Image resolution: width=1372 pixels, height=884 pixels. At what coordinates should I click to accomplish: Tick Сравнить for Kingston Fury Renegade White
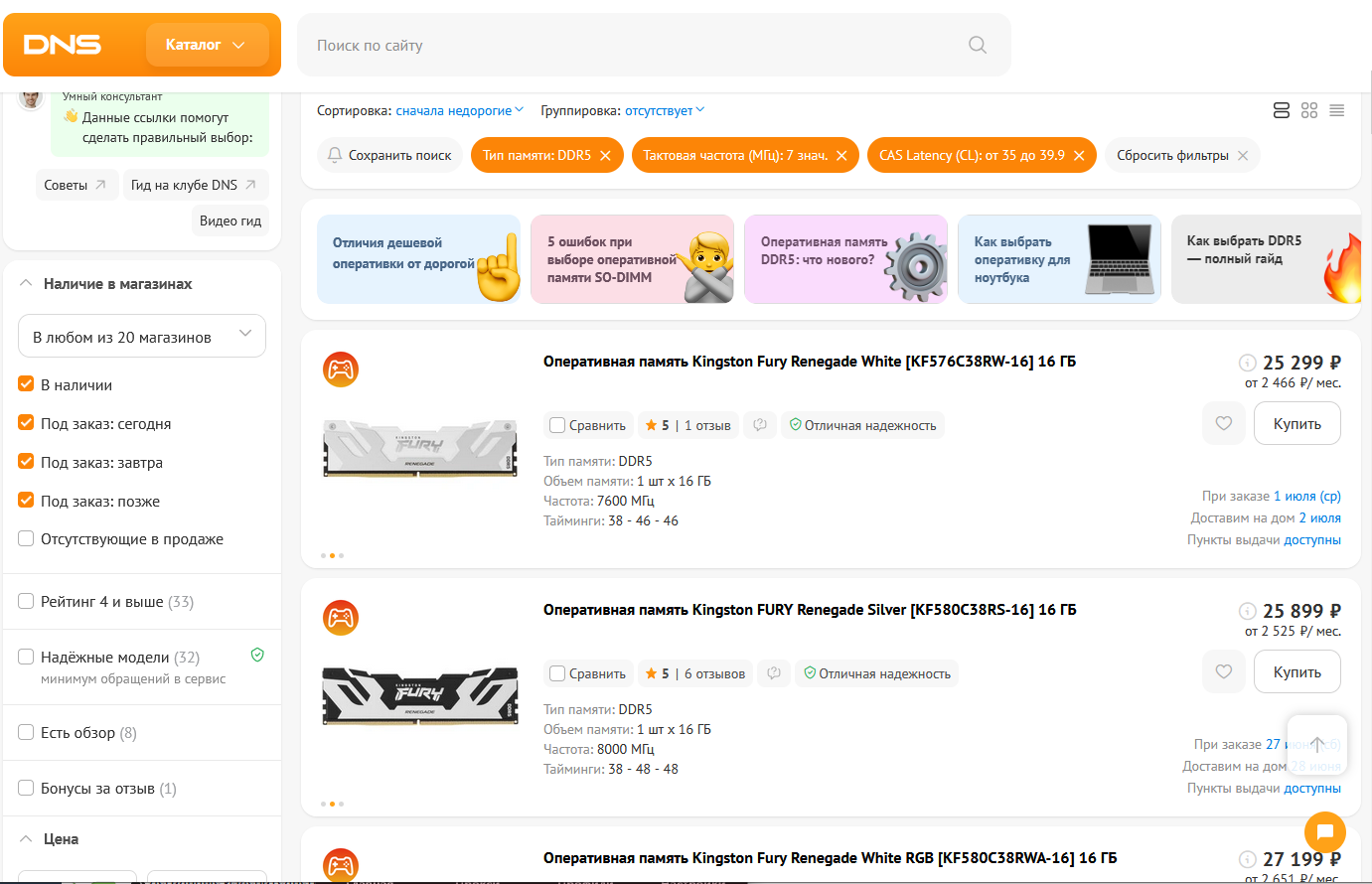(557, 425)
